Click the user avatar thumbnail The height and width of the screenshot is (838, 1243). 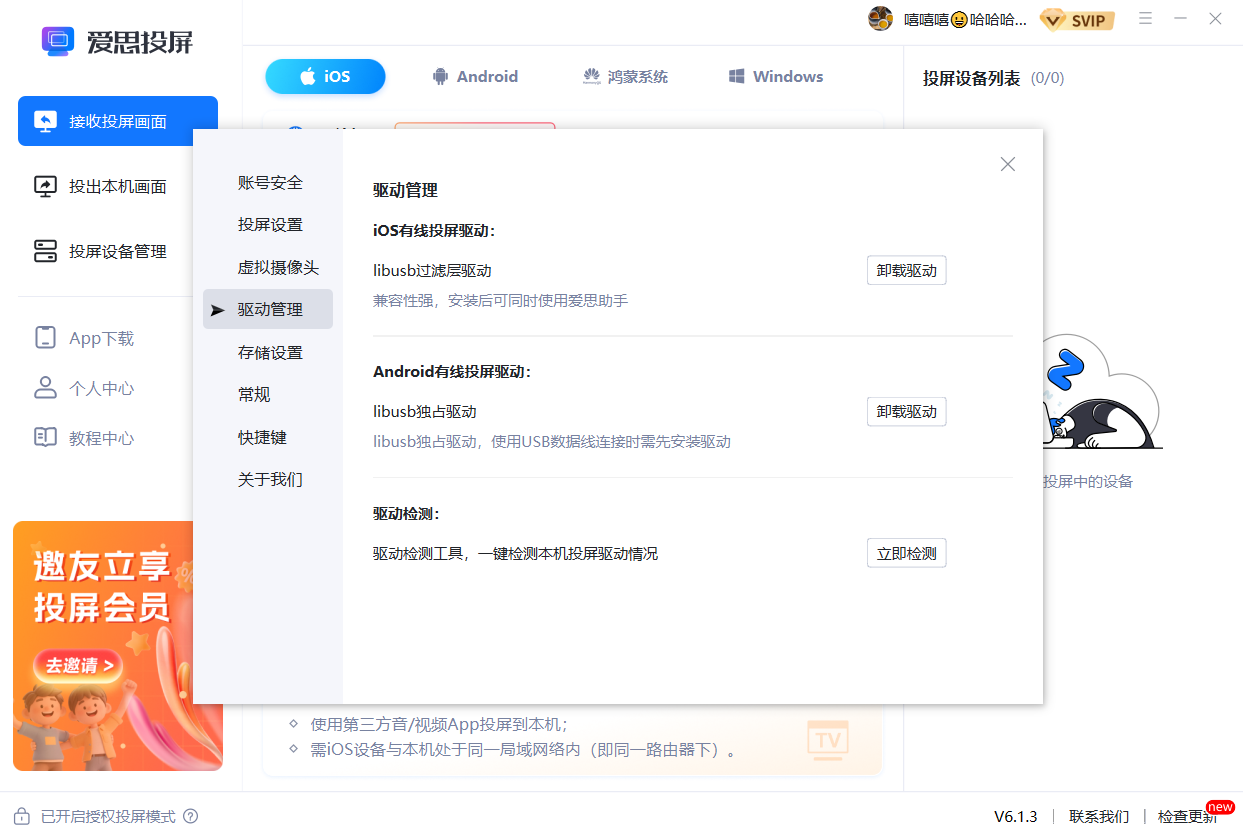880,18
